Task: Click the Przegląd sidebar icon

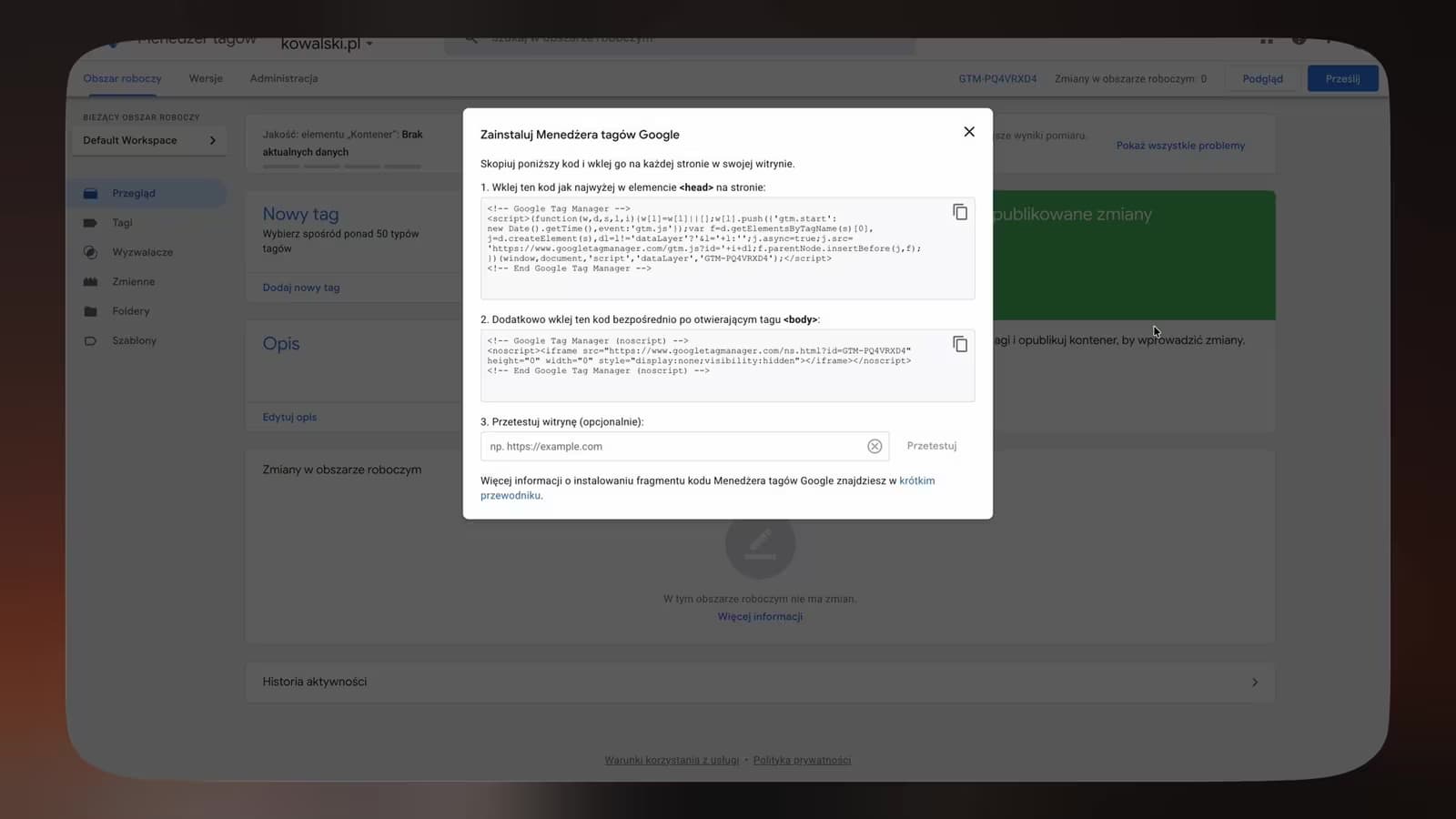Action: (x=90, y=193)
